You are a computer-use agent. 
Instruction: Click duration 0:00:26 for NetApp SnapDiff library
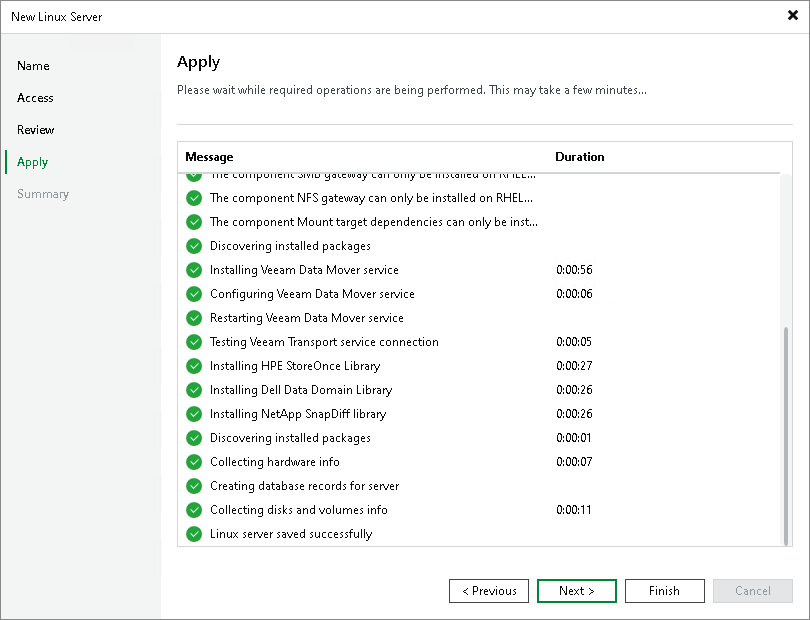tap(574, 414)
